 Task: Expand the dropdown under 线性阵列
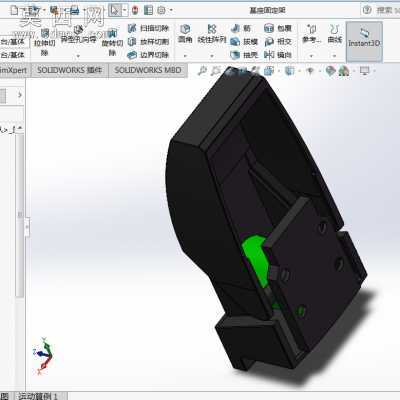(212, 56)
